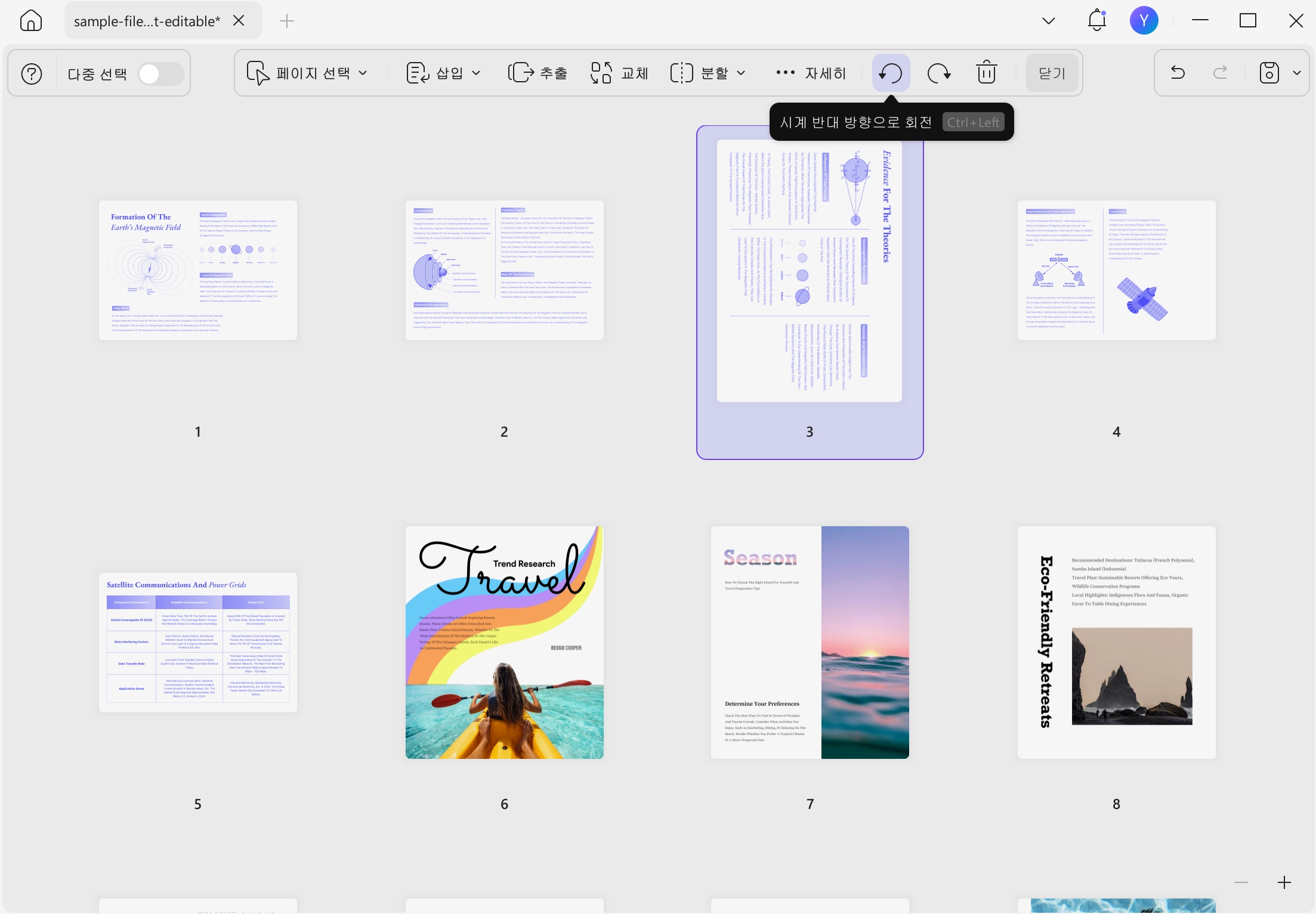
Task: Expand the 페이지 선택 dropdown
Action: 307,73
